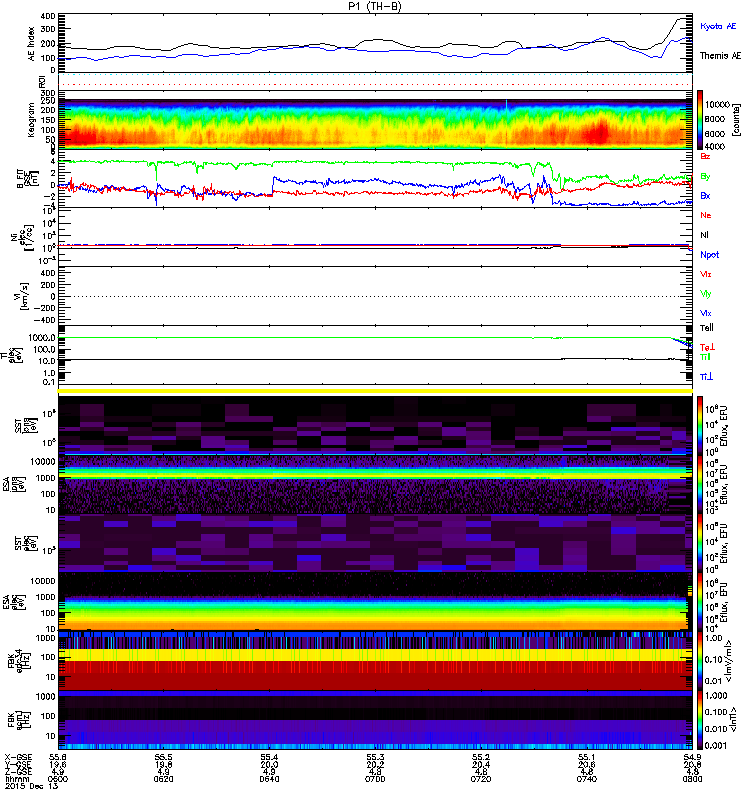Click the black Te parallel legend label
This screenshot has height=800, width=750.
coord(707,328)
